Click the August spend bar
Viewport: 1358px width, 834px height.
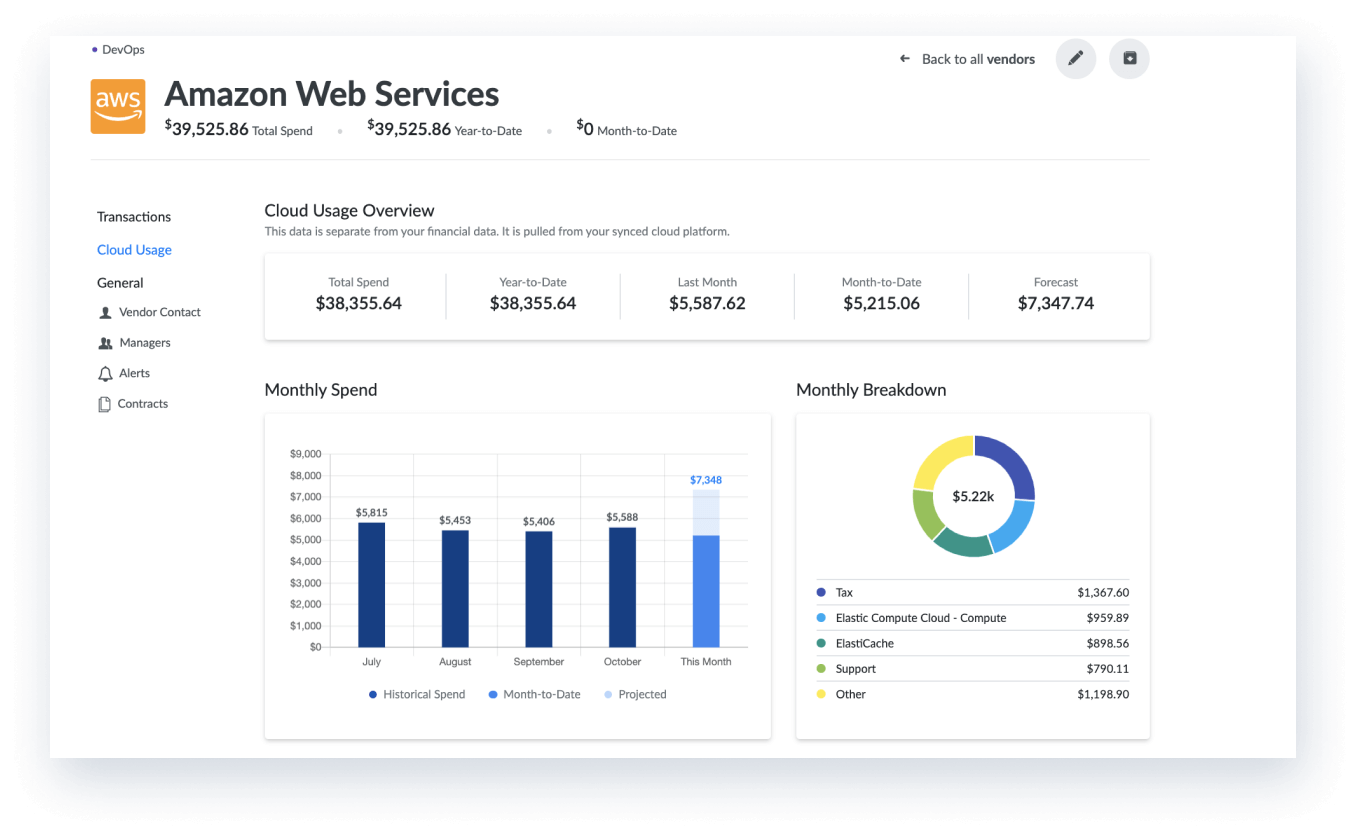(x=455, y=589)
